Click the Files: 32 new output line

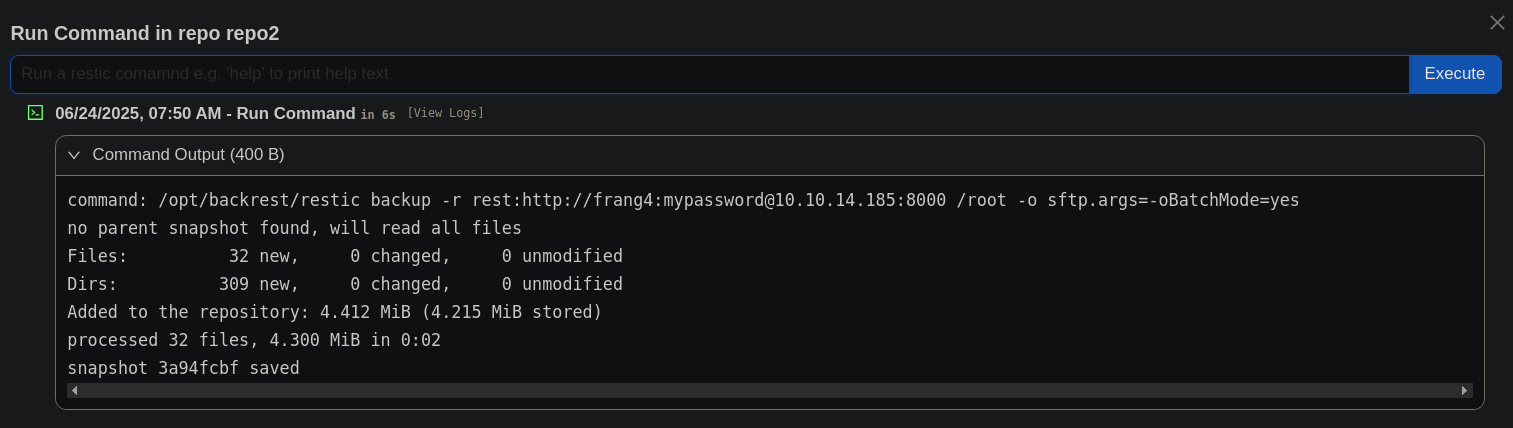[x=345, y=256]
